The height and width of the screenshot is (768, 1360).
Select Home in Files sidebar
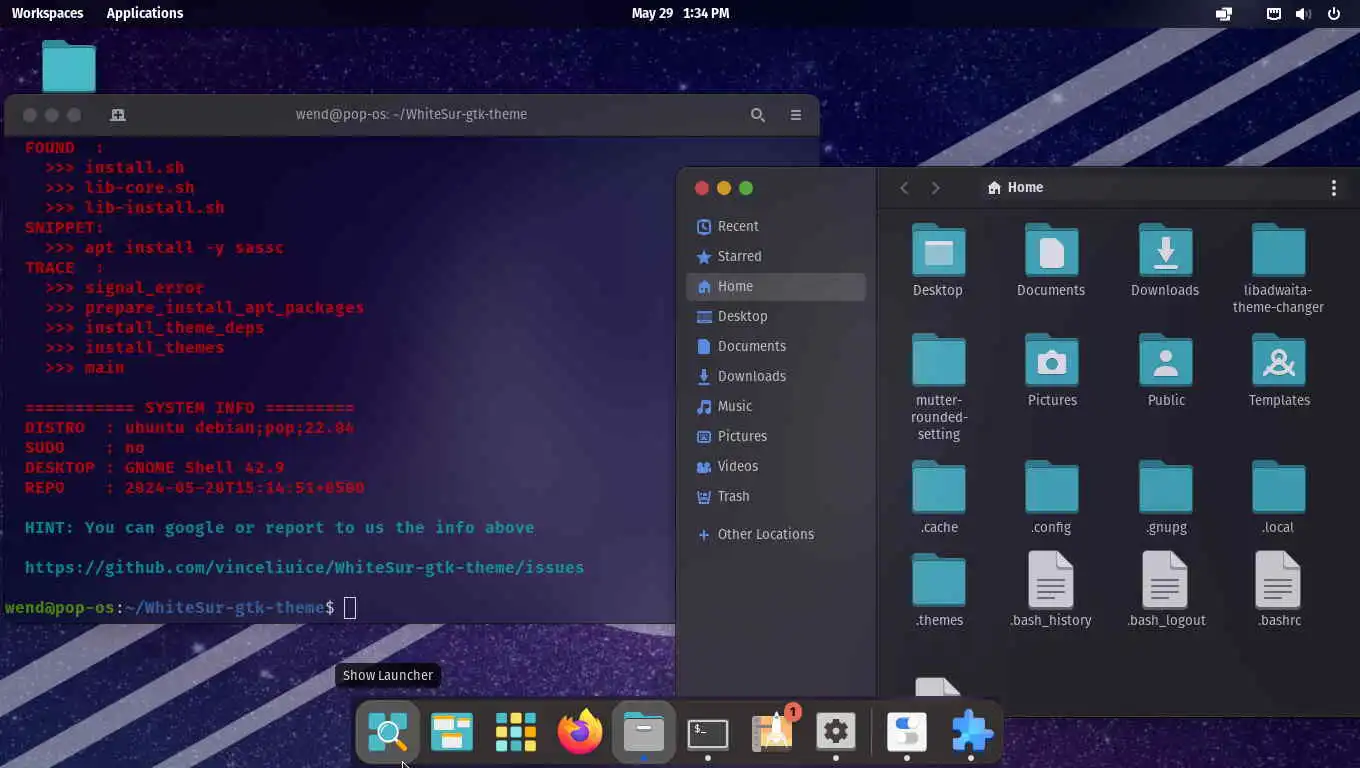[x=776, y=287]
